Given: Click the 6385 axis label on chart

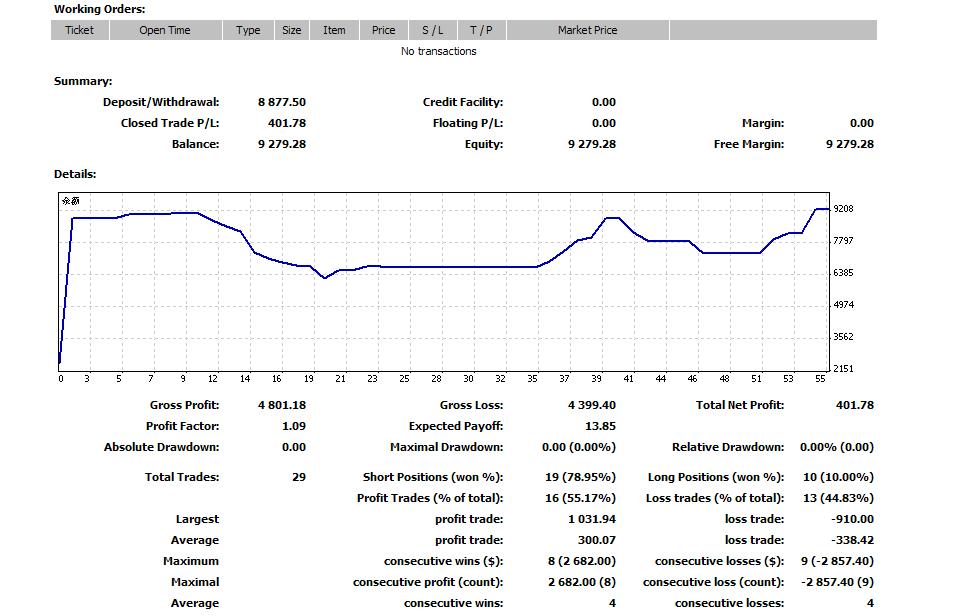Looking at the screenshot, I should click(843, 273).
